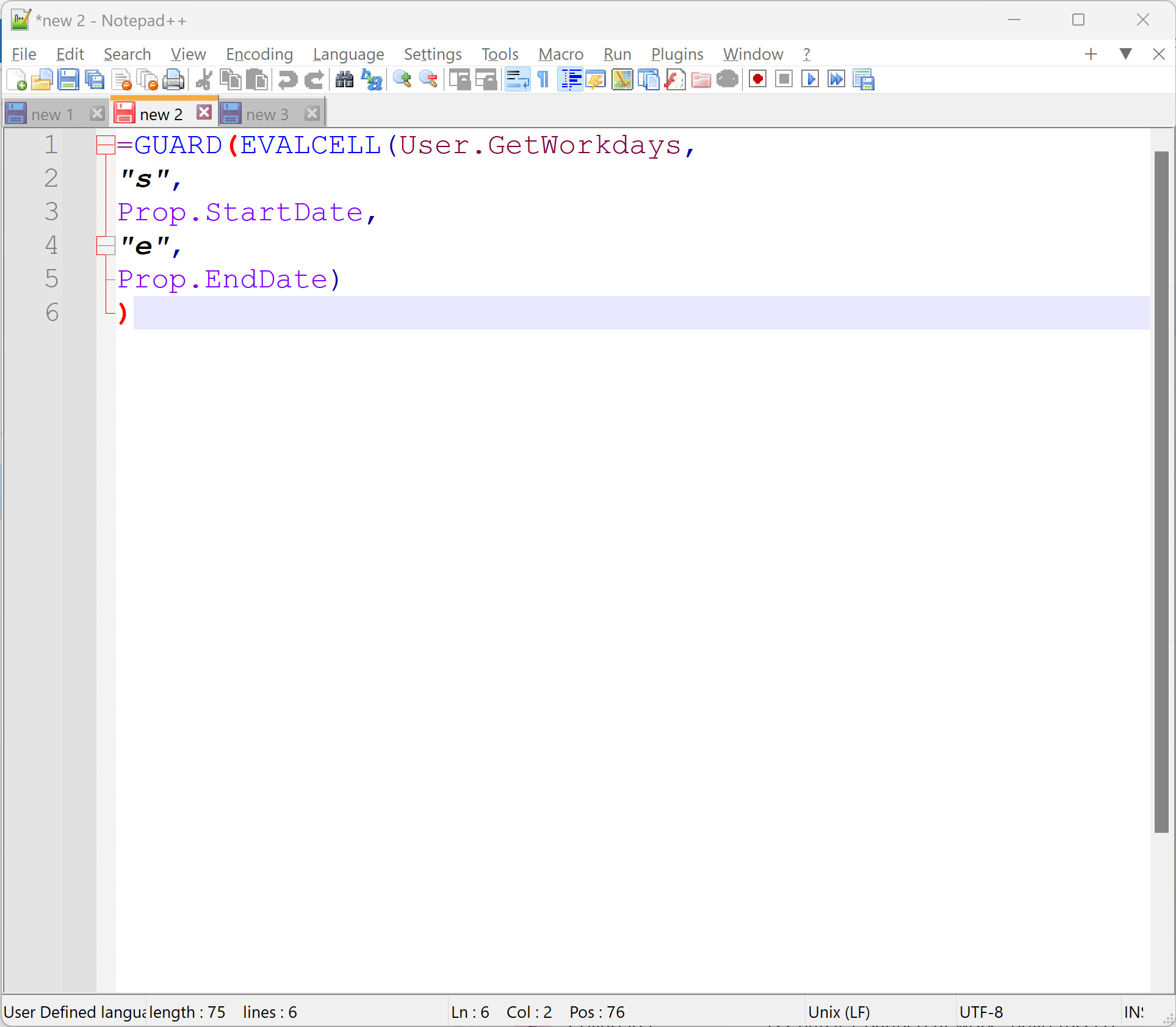Toggle word wrap
The image size is (1176, 1027).
click(517, 79)
